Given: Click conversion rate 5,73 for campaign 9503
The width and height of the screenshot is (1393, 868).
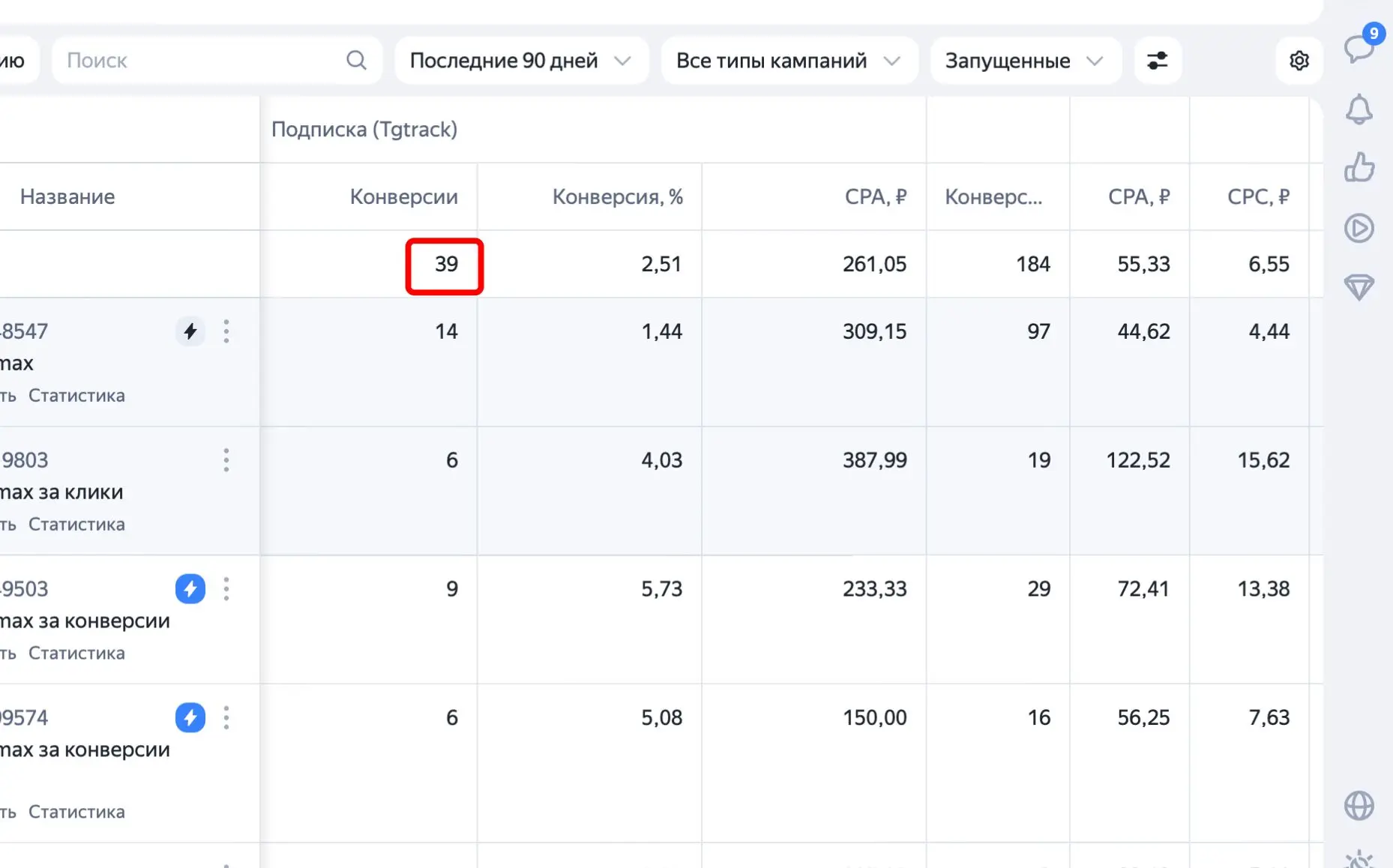Looking at the screenshot, I should [x=661, y=589].
